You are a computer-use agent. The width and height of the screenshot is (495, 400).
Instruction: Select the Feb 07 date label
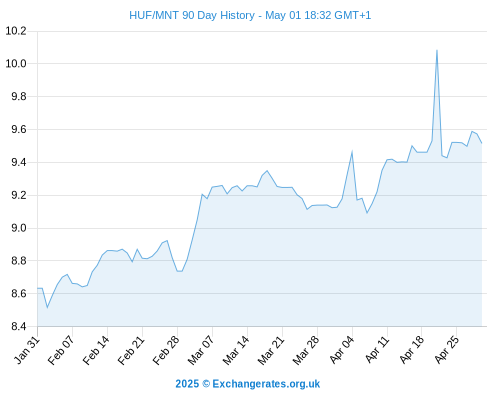(61, 350)
